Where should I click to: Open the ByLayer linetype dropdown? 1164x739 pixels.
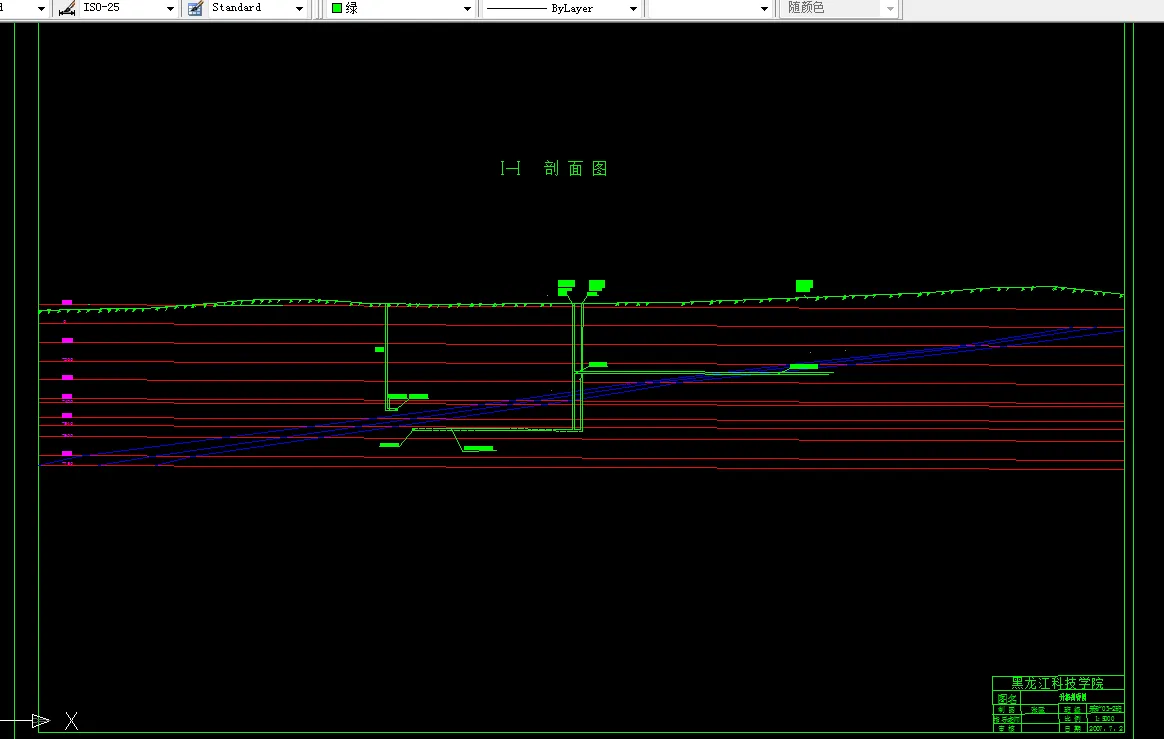(633, 9)
